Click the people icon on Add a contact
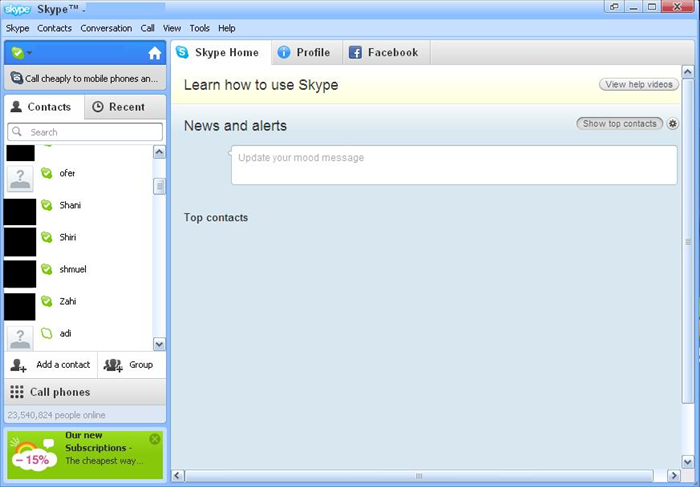Viewport: 700px width, 487px height. (18, 365)
